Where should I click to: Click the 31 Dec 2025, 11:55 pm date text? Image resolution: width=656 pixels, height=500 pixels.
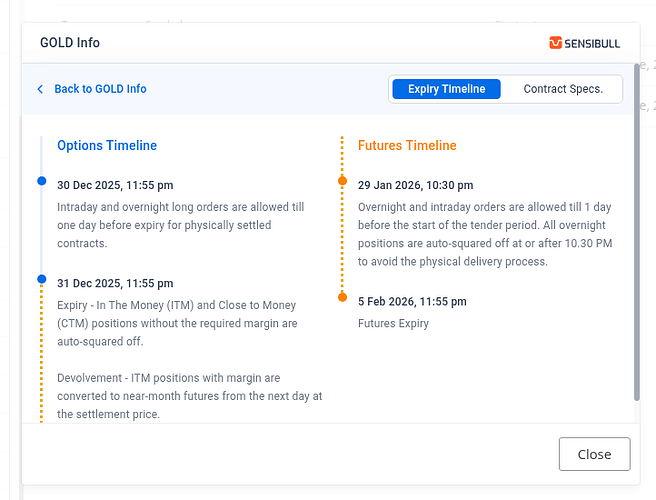click(x=115, y=283)
